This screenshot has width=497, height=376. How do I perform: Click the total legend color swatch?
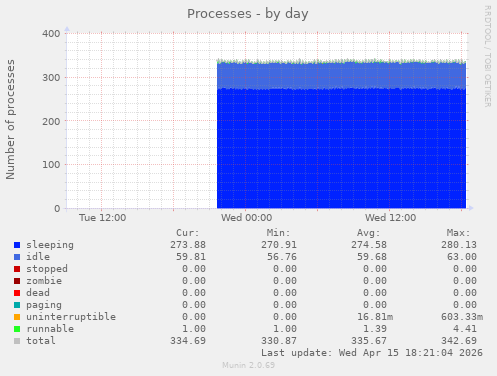coord(17,341)
